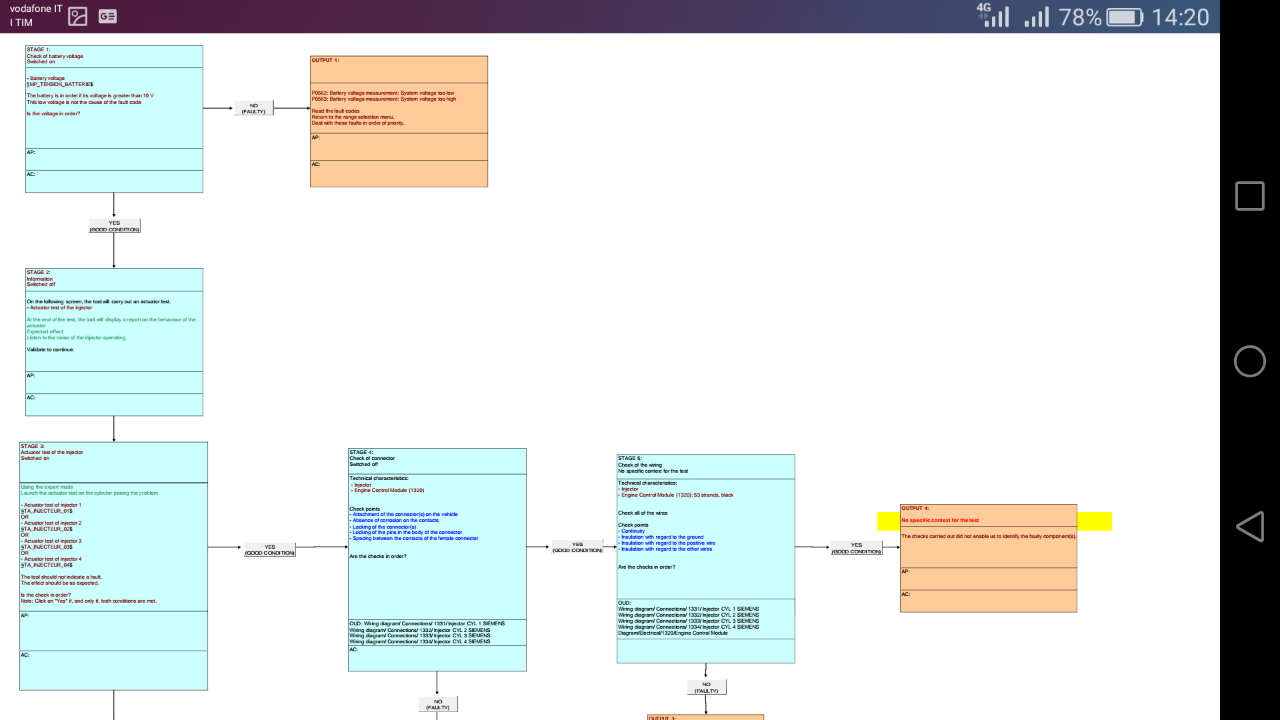This screenshot has width=1280, height=720.
Task: Click YES (GOOD CONDITION) label leading to Output 4
Action: coord(856,547)
